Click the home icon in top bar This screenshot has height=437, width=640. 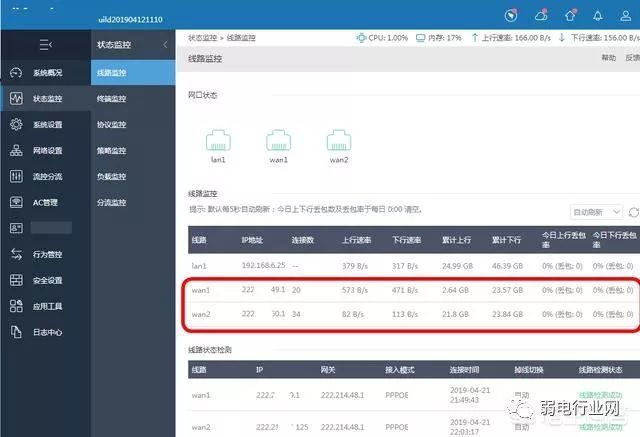[x=570, y=16]
